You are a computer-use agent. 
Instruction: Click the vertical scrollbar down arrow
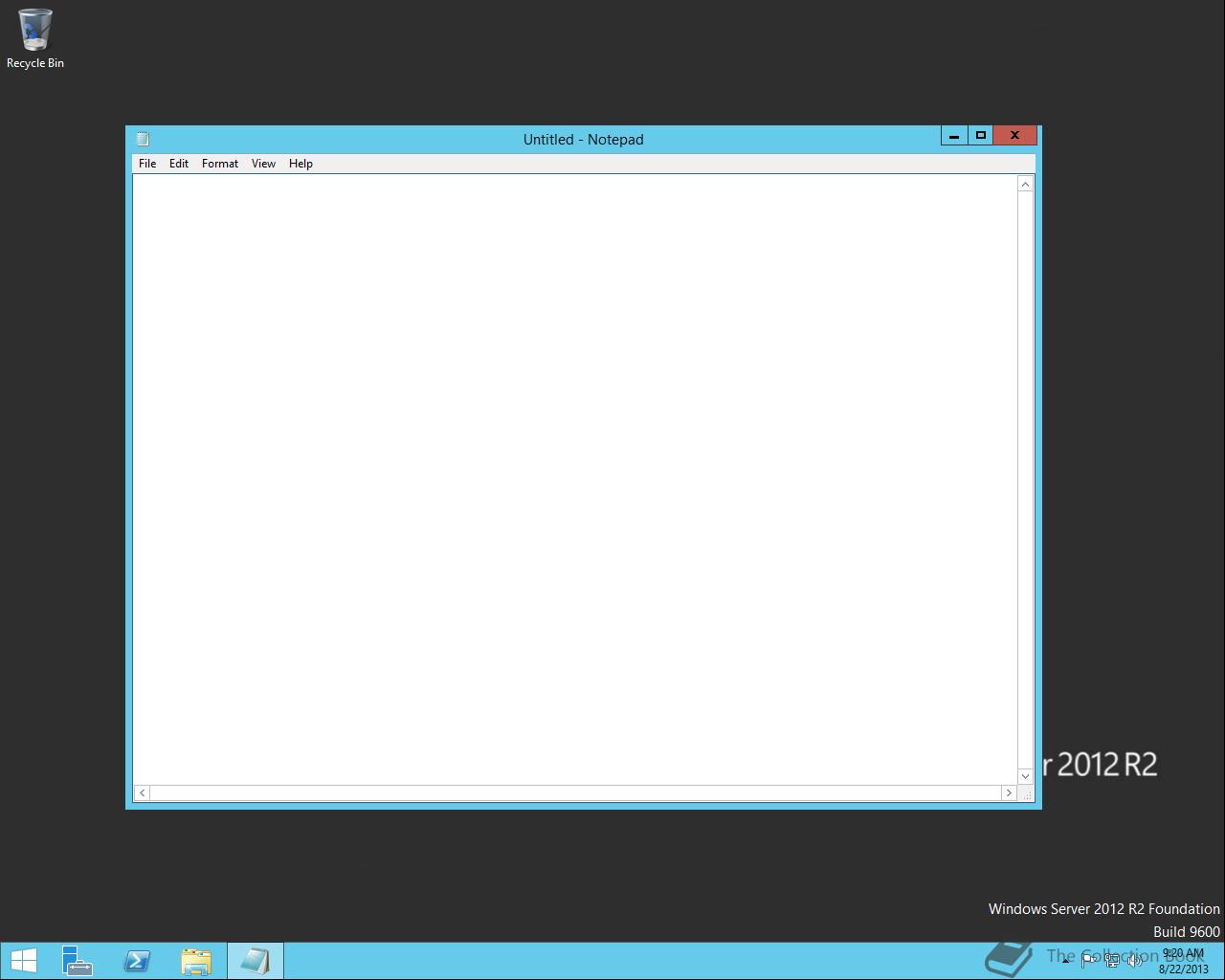click(1025, 777)
